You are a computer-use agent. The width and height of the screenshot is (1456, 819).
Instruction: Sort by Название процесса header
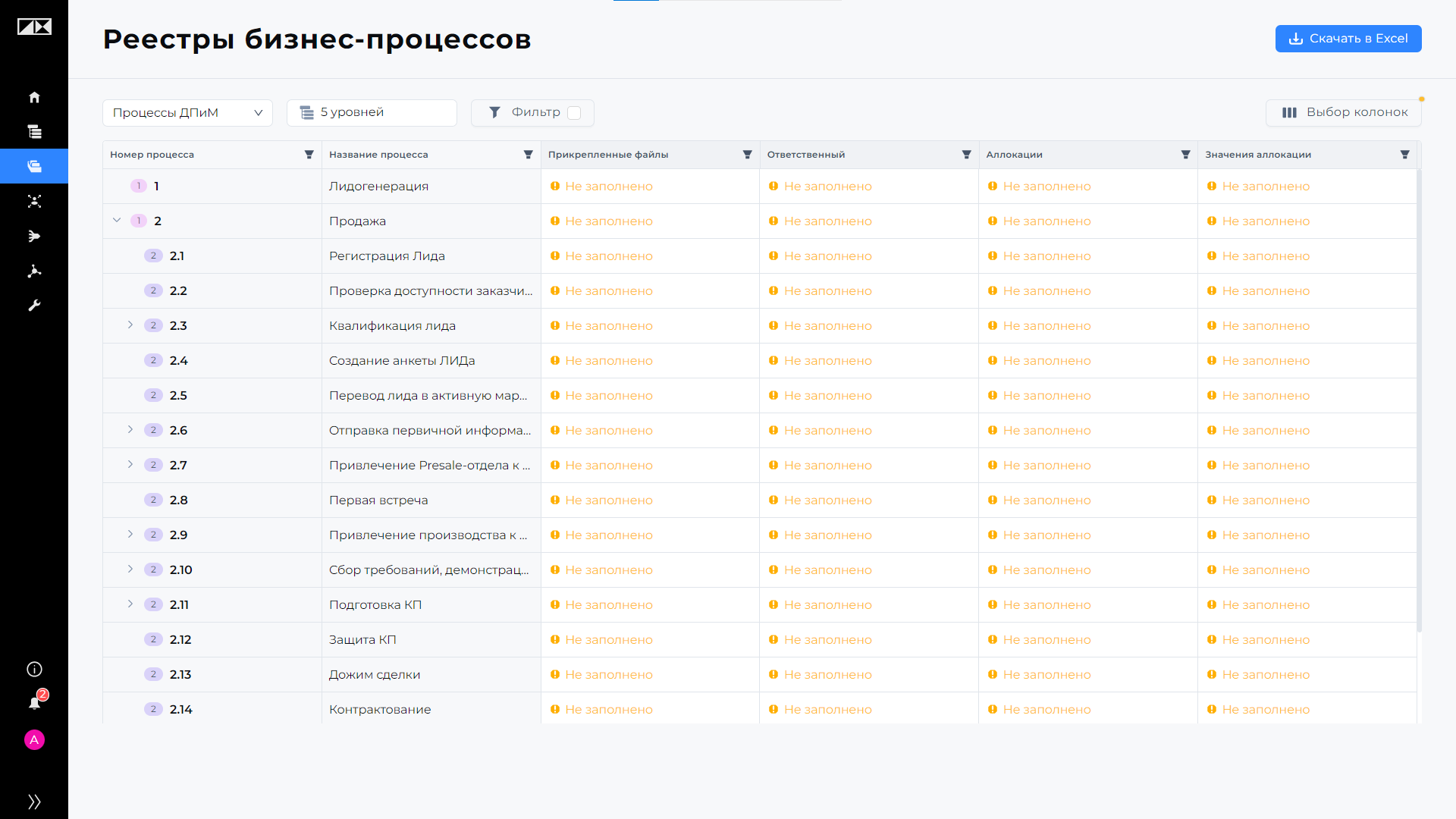pyautogui.click(x=378, y=155)
